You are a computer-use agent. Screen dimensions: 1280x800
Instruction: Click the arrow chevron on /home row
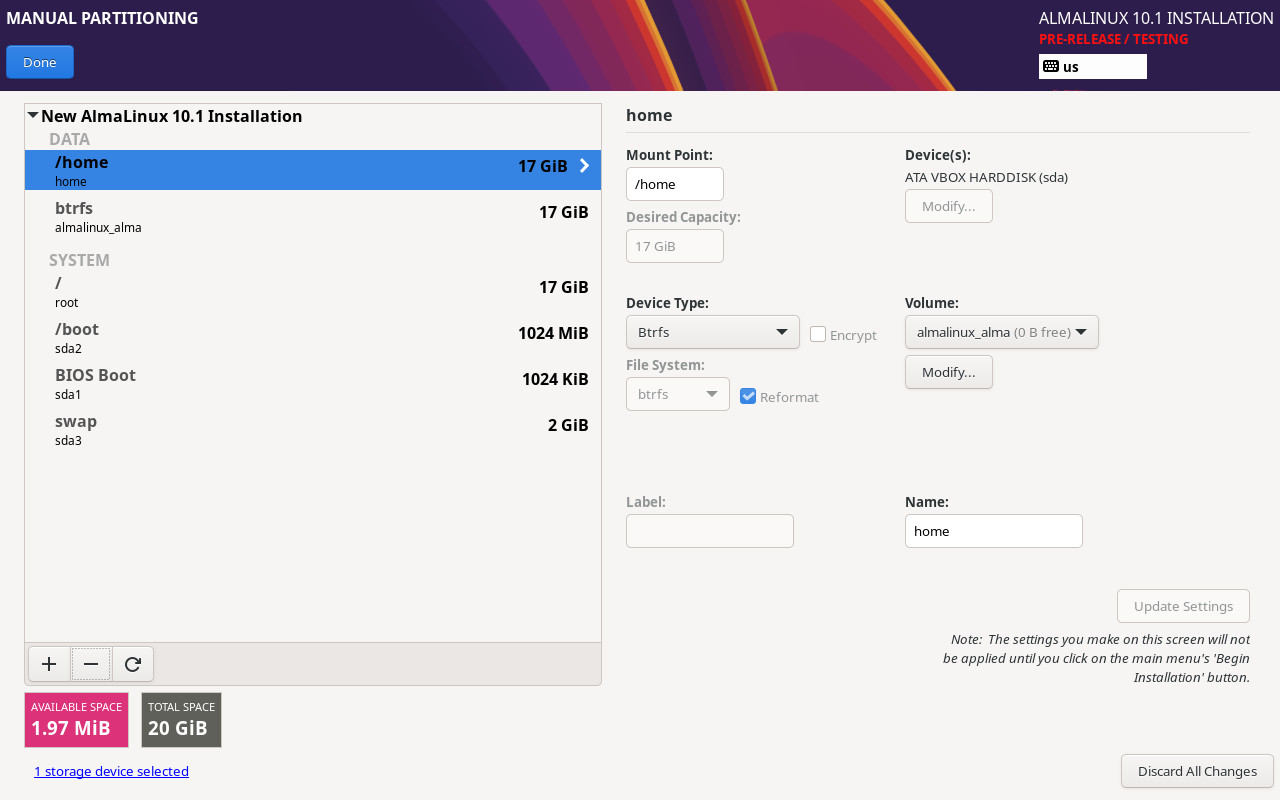(585, 166)
